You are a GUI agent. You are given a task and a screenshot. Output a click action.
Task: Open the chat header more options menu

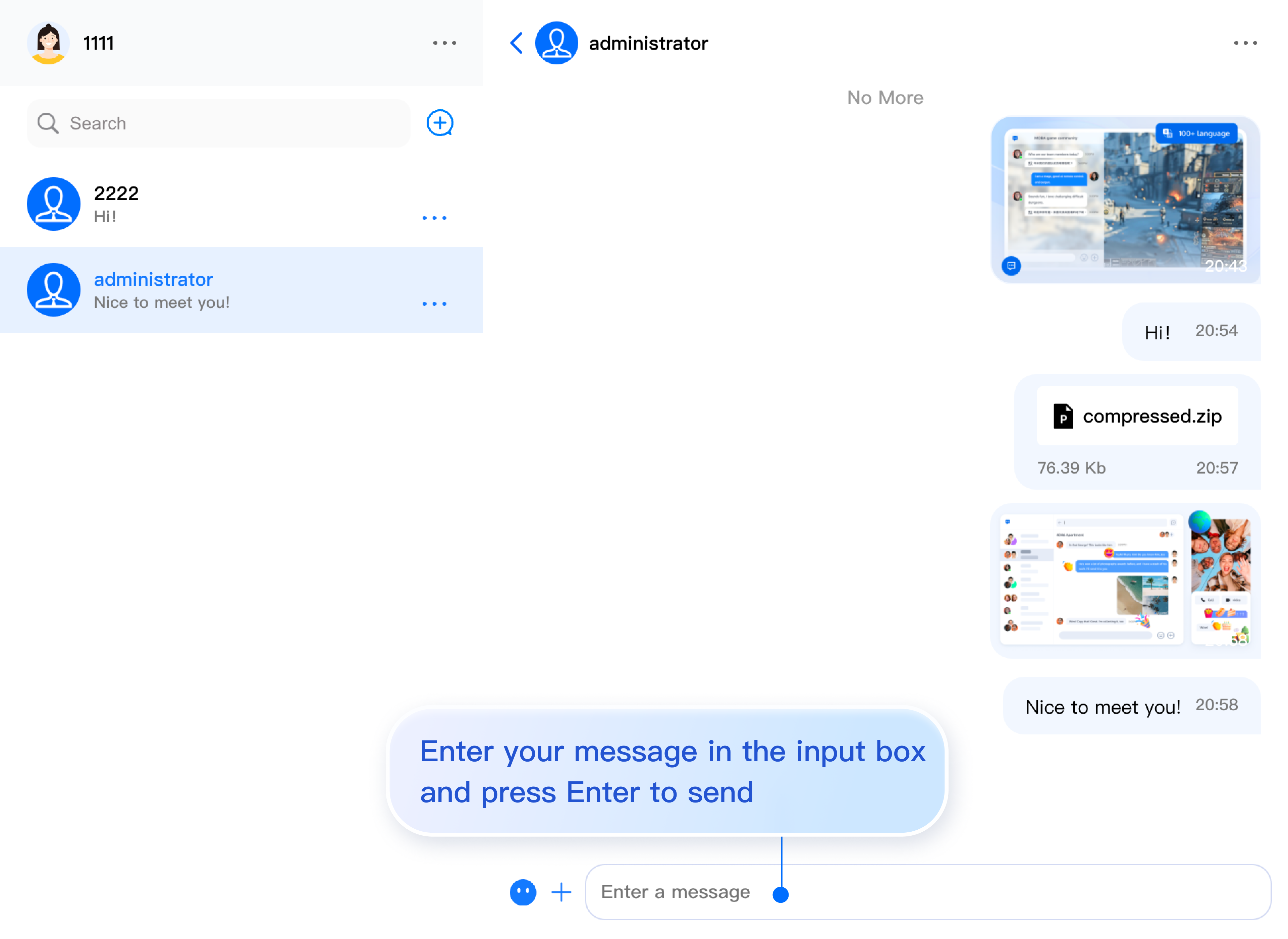1245,43
